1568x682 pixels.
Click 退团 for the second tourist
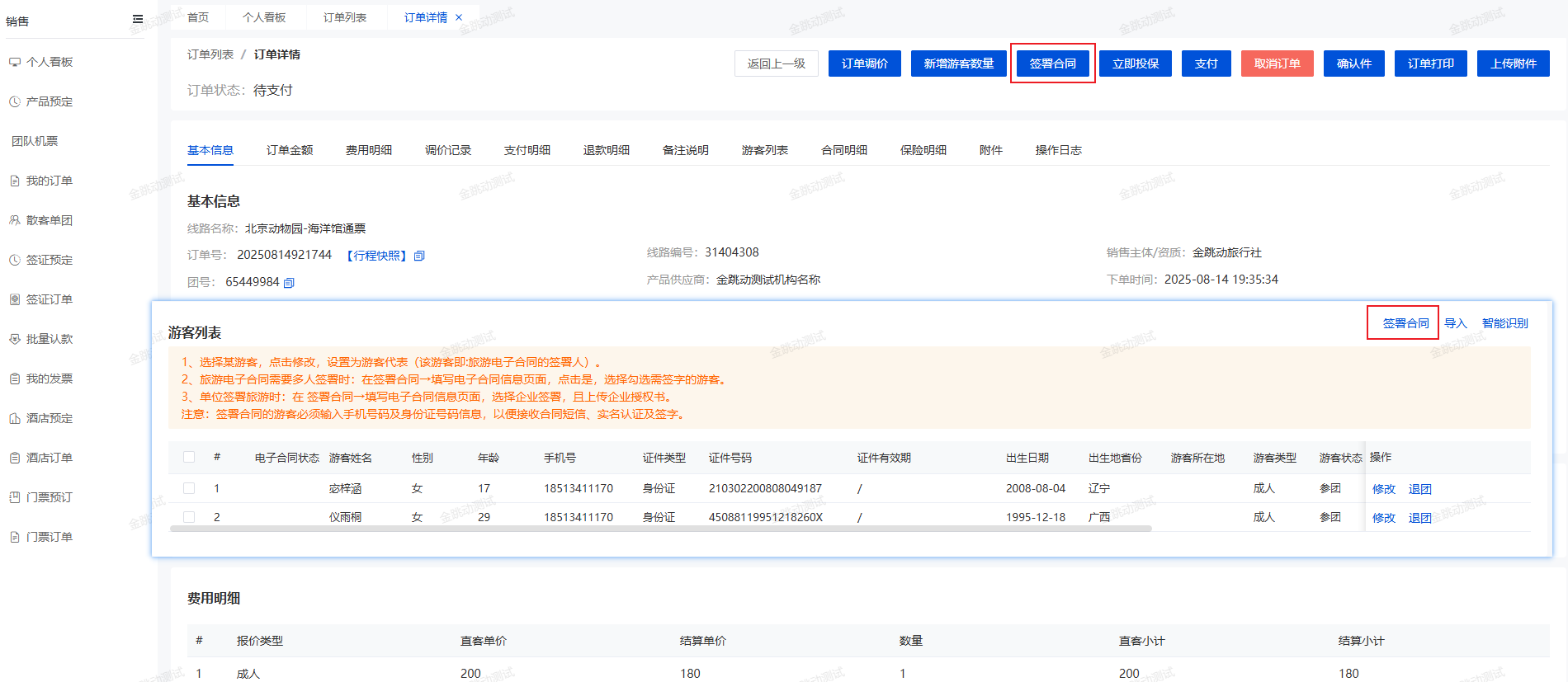[x=1419, y=518]
